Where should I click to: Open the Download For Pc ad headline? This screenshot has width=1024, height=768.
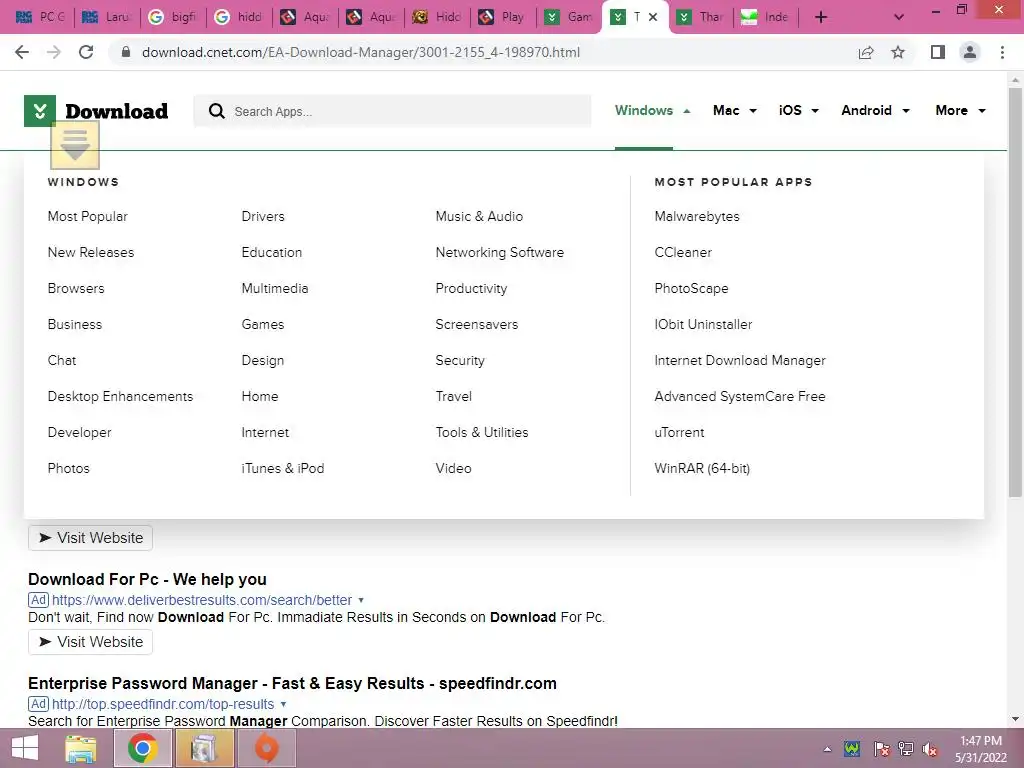click(147, 579)
